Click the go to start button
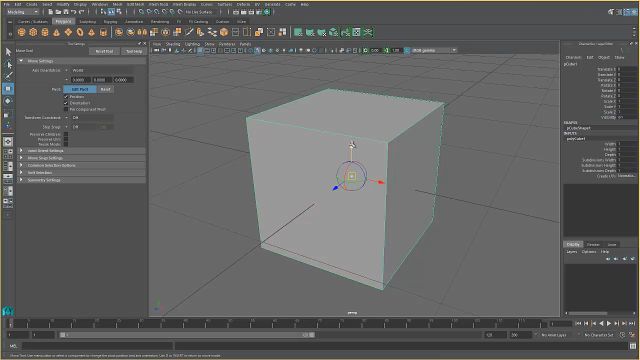This screenshot has height=360, width=640. 578,323
